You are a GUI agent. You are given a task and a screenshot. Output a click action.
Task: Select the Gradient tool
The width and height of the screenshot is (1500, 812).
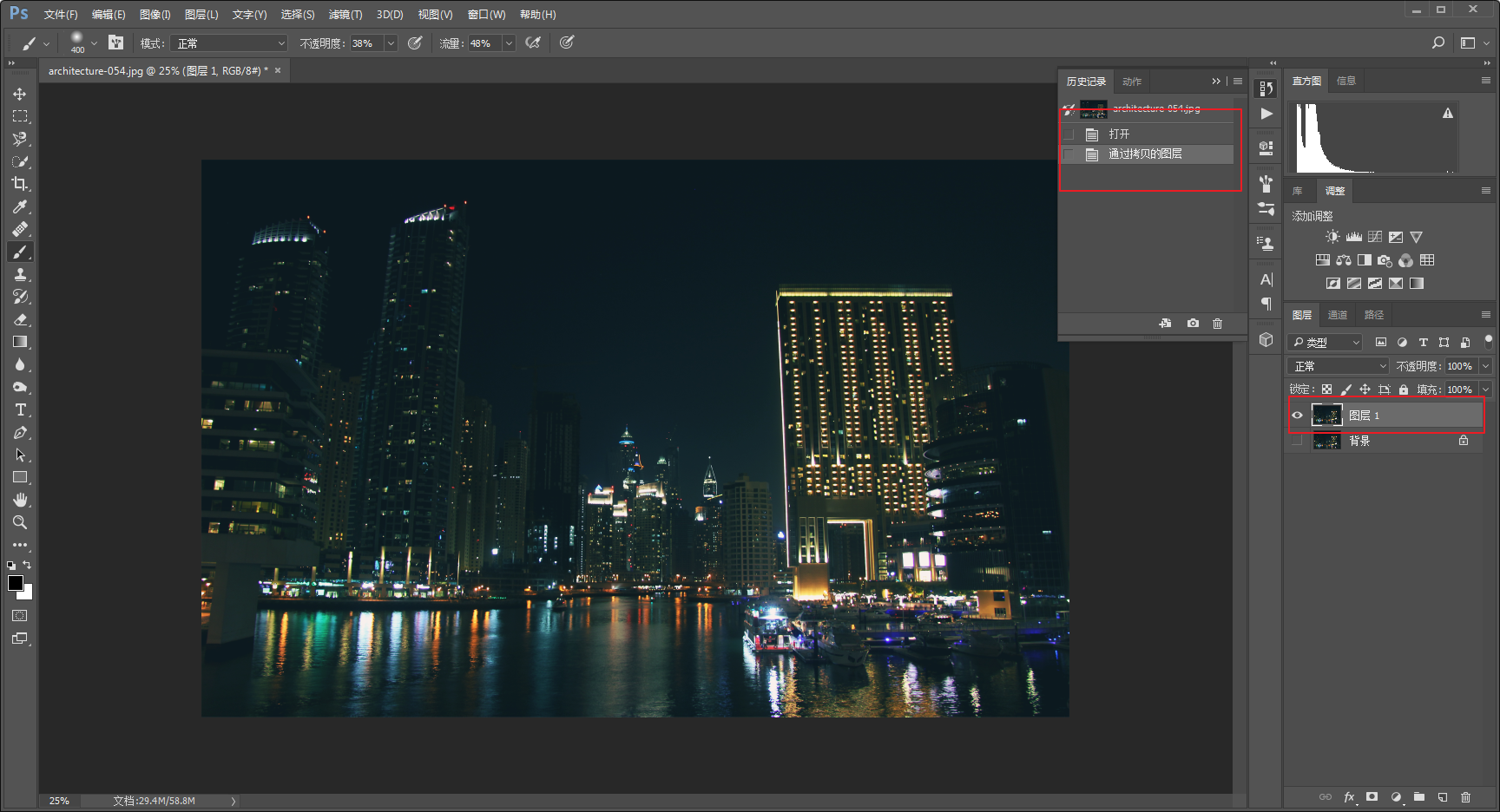(x=19, y=342)
